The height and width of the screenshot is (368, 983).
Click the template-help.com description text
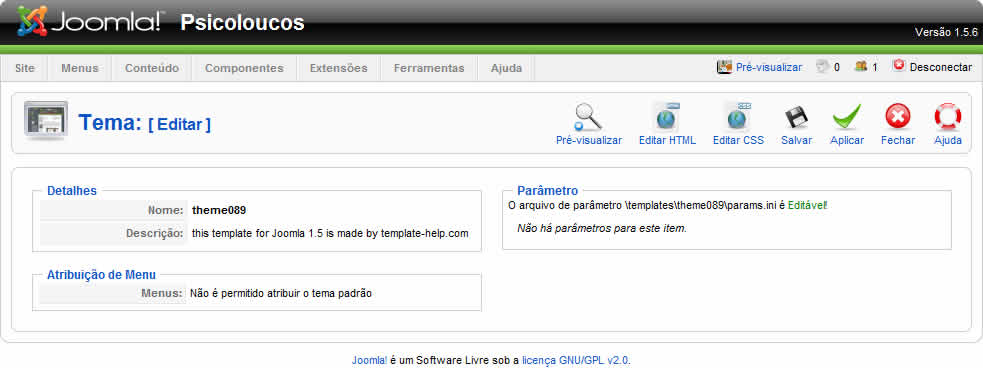(x=330, y=233)
